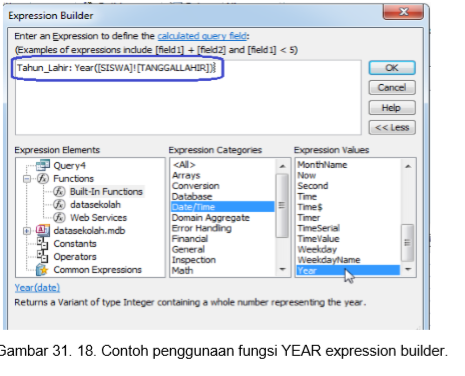
Task: Click the Cancel button
Action: tap(392, 88)
